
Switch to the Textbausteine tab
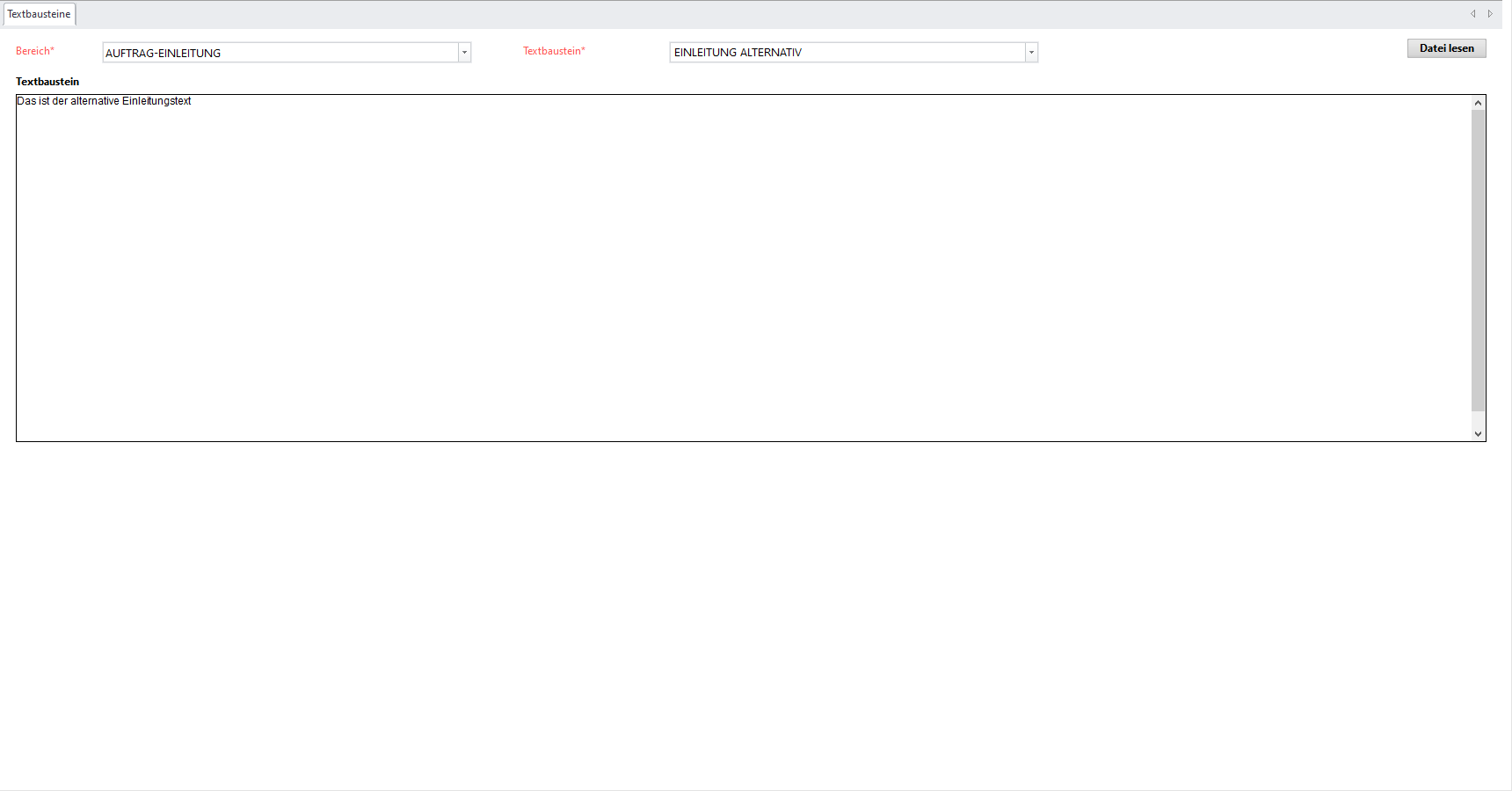pos(39,14)
